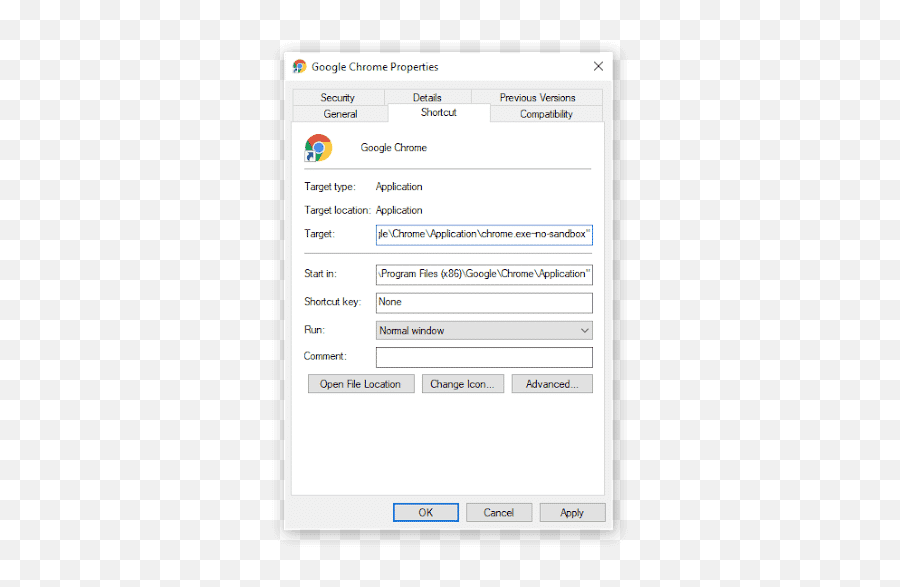Apply the shortcut changes
Screen dimensions: 900x587
point(571,511)
